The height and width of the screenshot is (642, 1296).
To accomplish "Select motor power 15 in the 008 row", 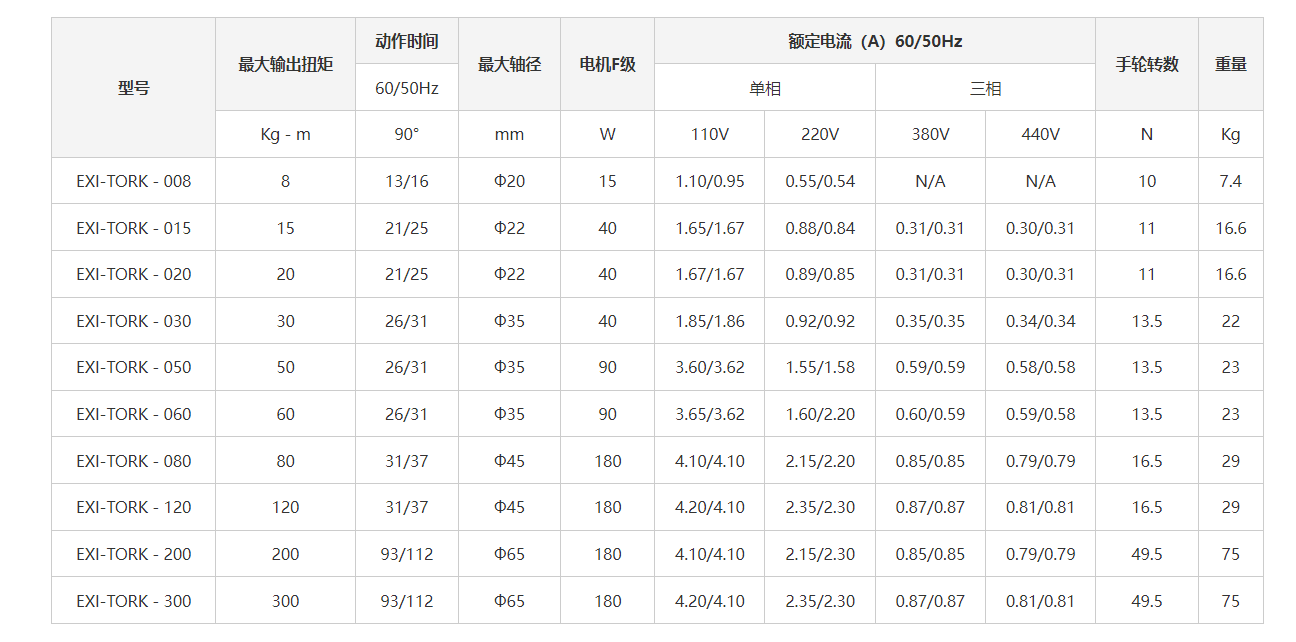I will 607,181.
